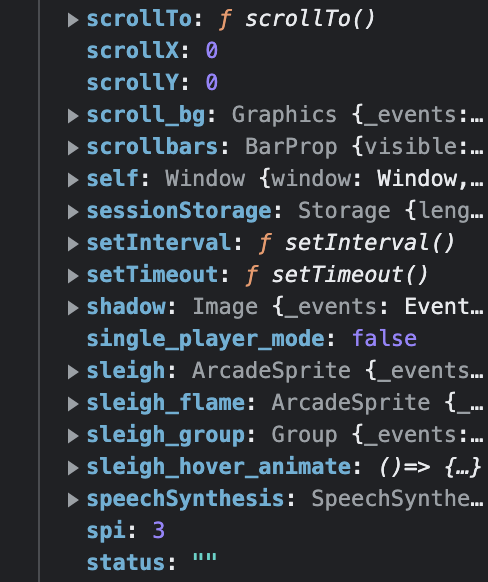Expand the sleigh ArcadeSprite object
The width and height of the screenshot is (488, 582).
click(73, 372)
